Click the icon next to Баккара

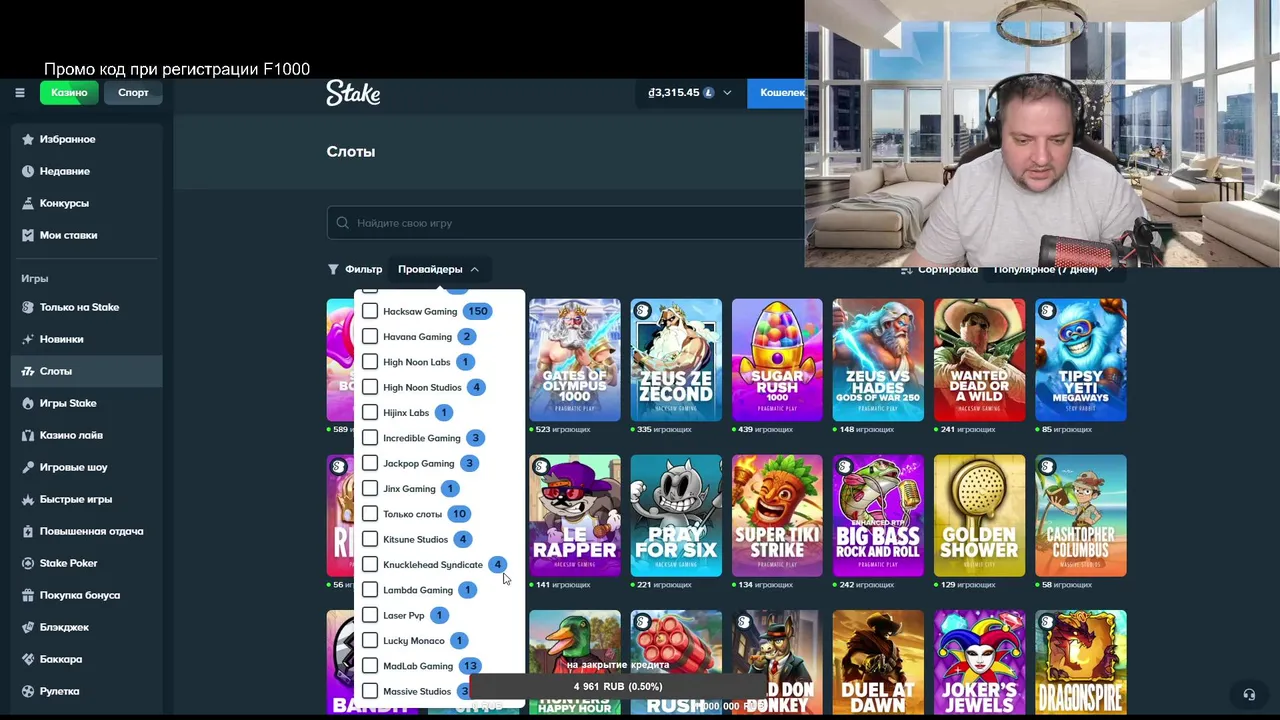click(28, 659)
